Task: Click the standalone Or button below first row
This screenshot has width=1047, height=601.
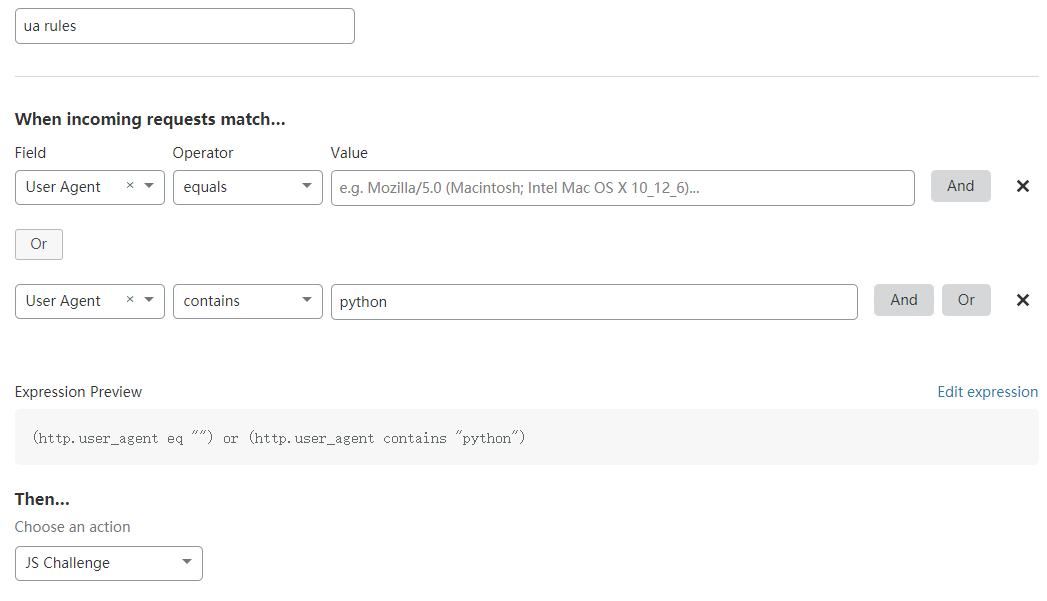Action: [39, 244]
